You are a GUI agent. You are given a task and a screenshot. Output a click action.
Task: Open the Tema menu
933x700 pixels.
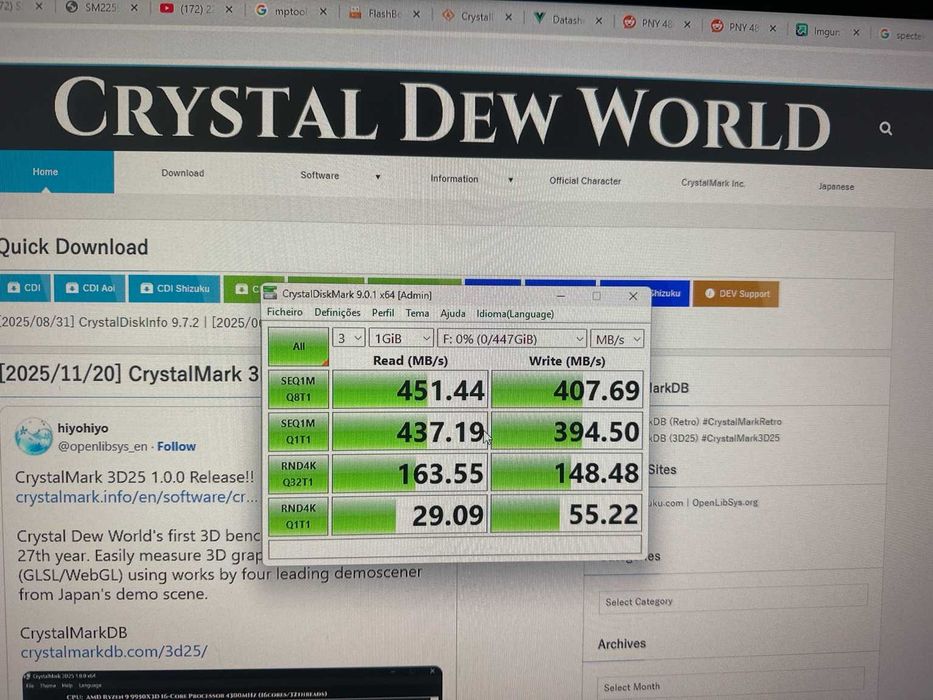point(417,313)
